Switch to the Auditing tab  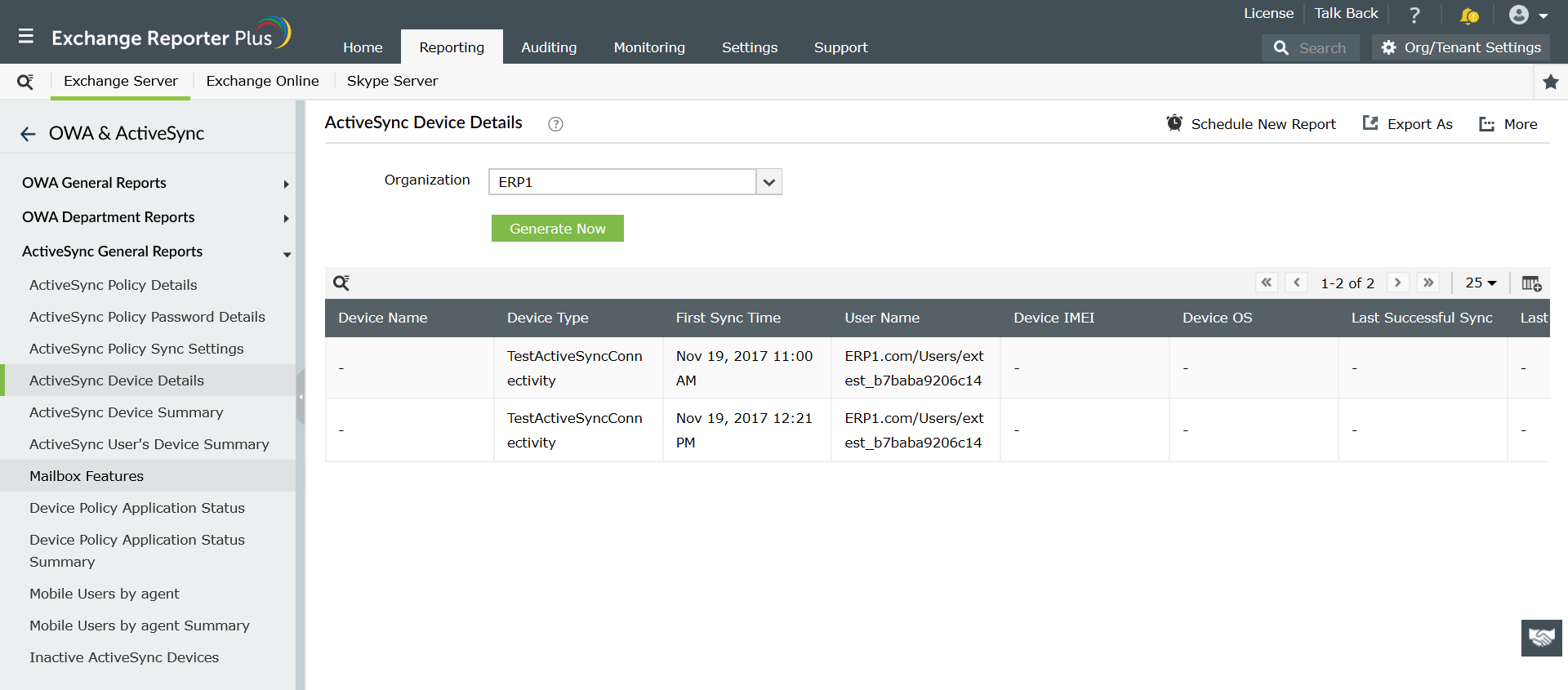(x=549, y=47)
